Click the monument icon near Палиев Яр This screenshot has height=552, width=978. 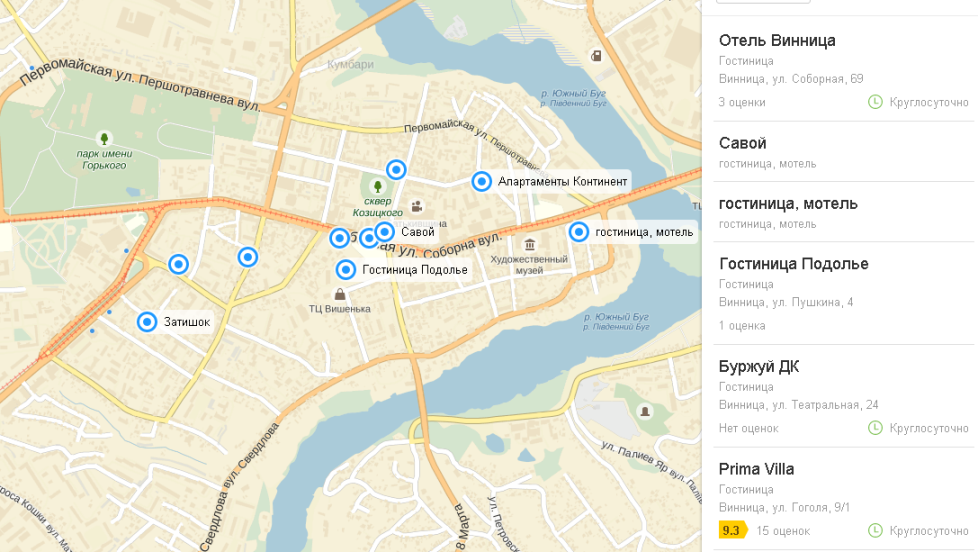[x=645, y=411]
